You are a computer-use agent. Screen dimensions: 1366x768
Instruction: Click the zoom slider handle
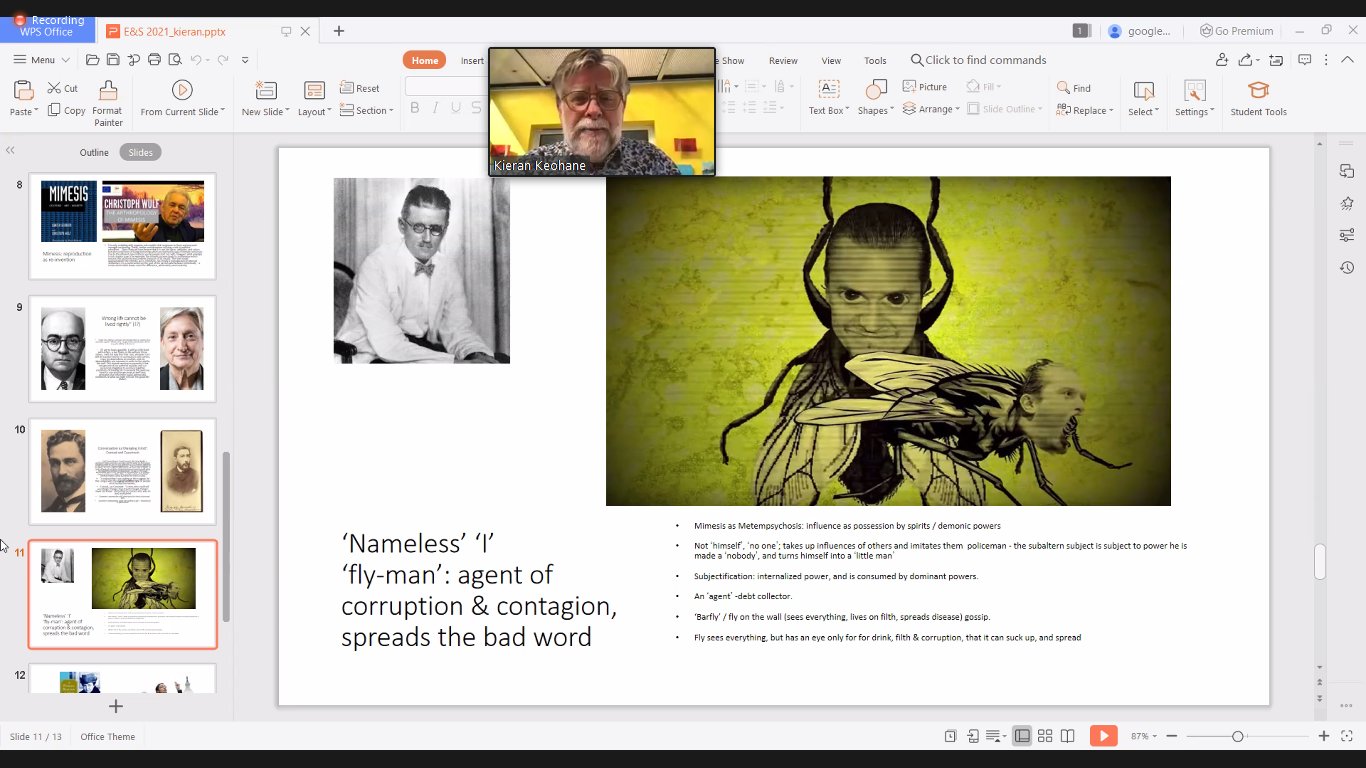(1238, 736)
